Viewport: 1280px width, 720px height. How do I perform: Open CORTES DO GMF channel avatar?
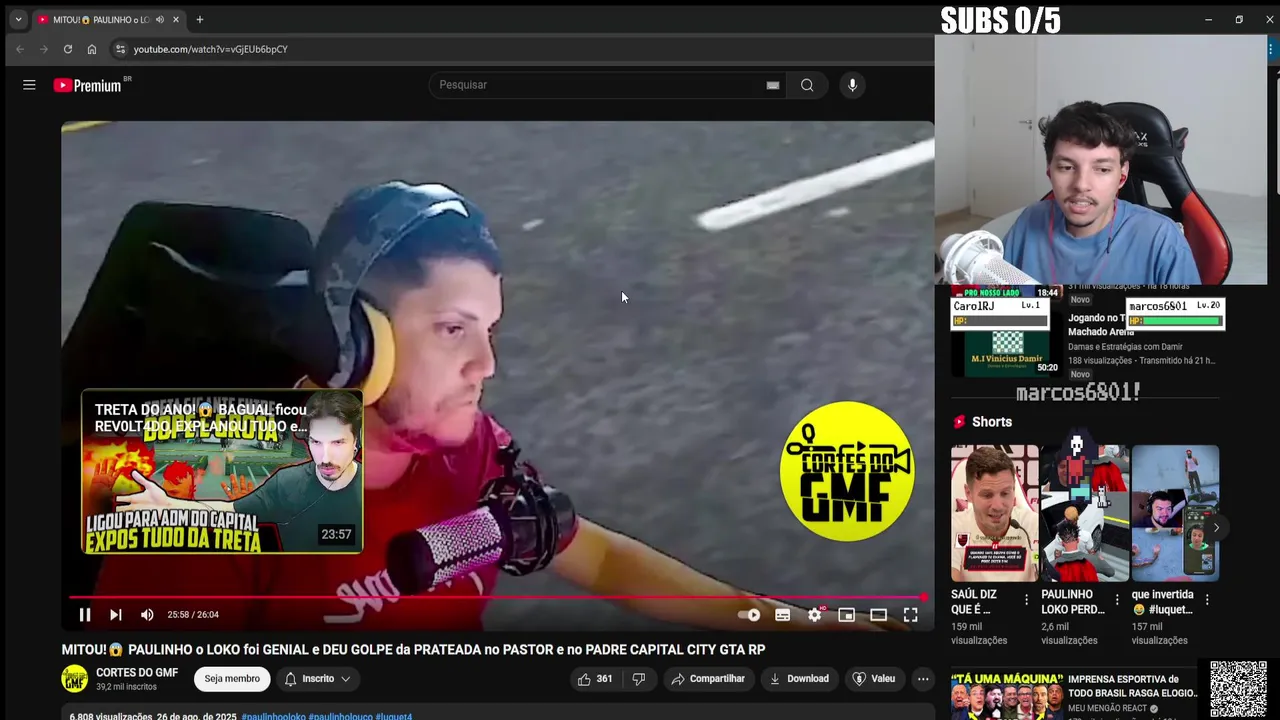pos(75,679)
